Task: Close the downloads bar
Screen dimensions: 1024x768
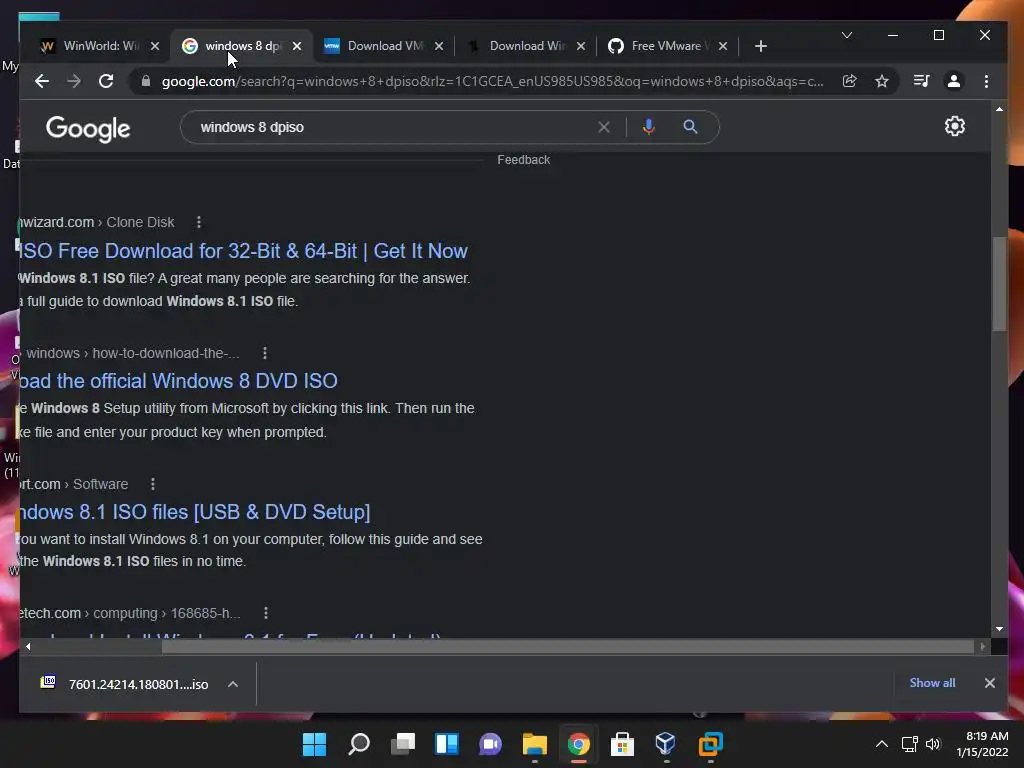Action: 990,683
